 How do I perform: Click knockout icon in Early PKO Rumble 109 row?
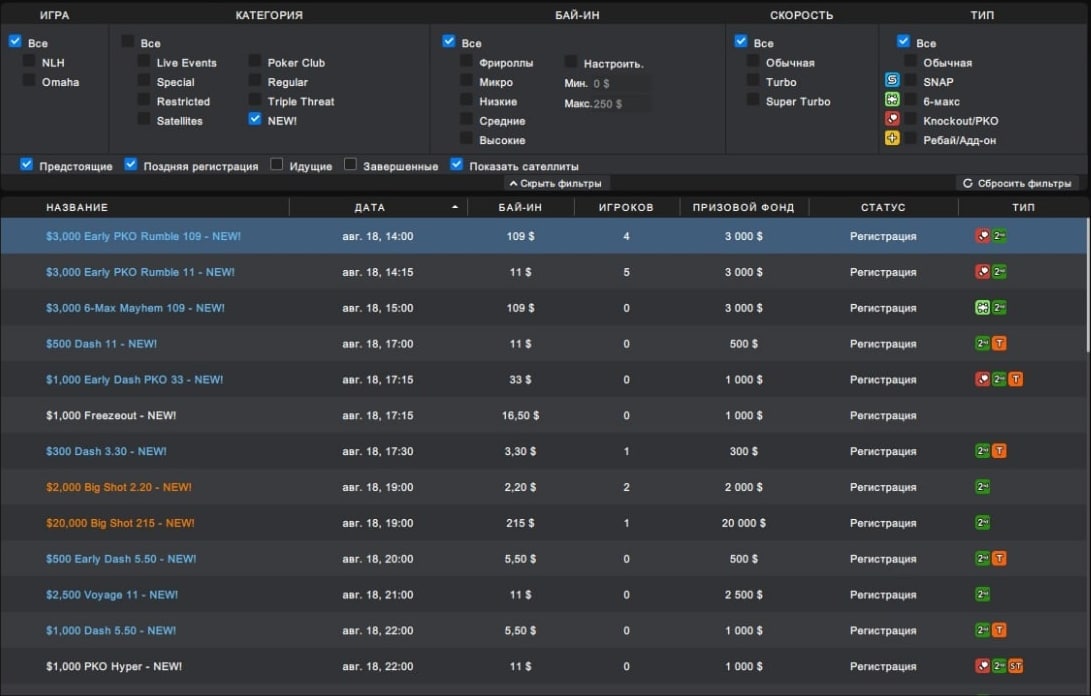982,236
